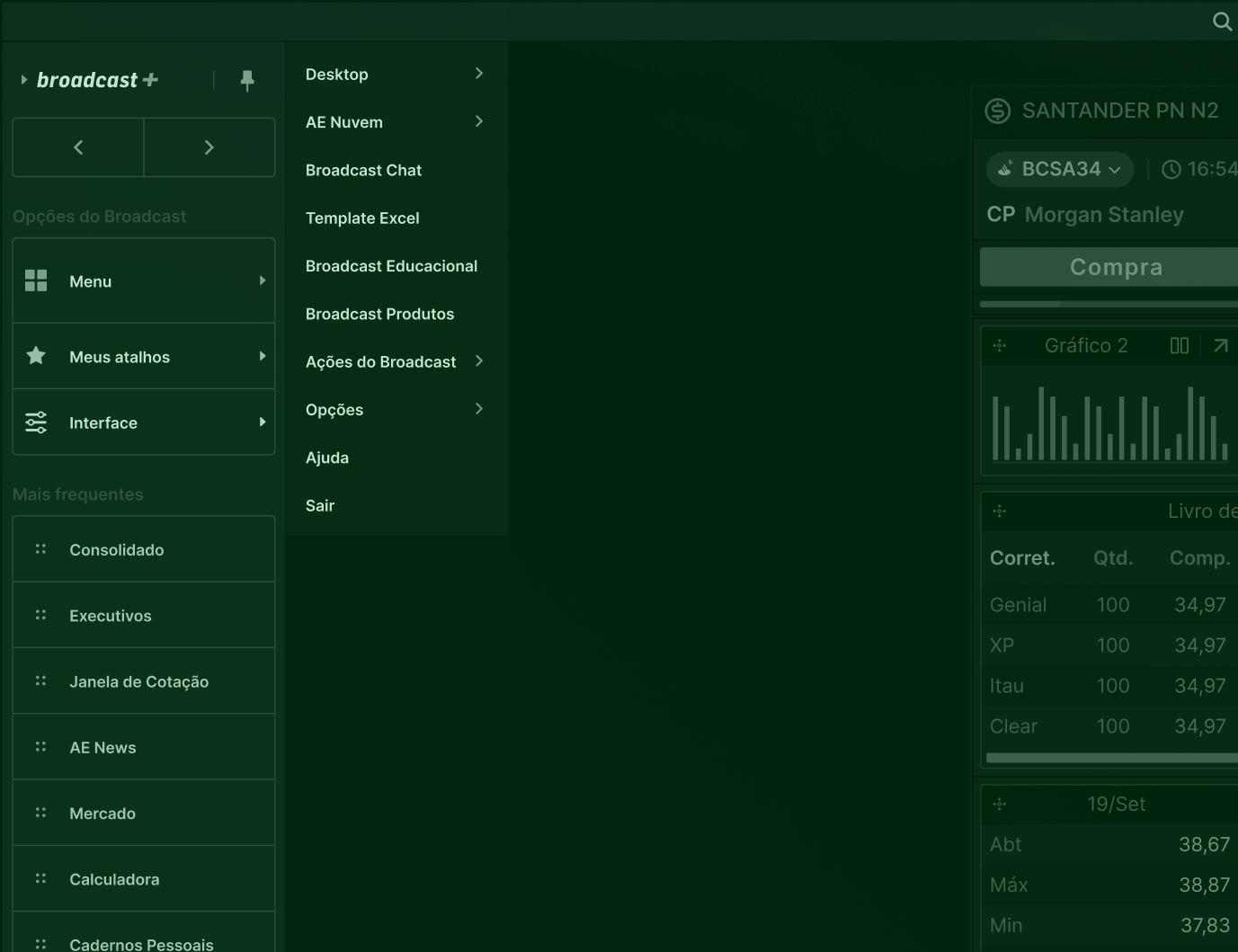
Task: Click the Santander currency icon
Action: [998, 111]
